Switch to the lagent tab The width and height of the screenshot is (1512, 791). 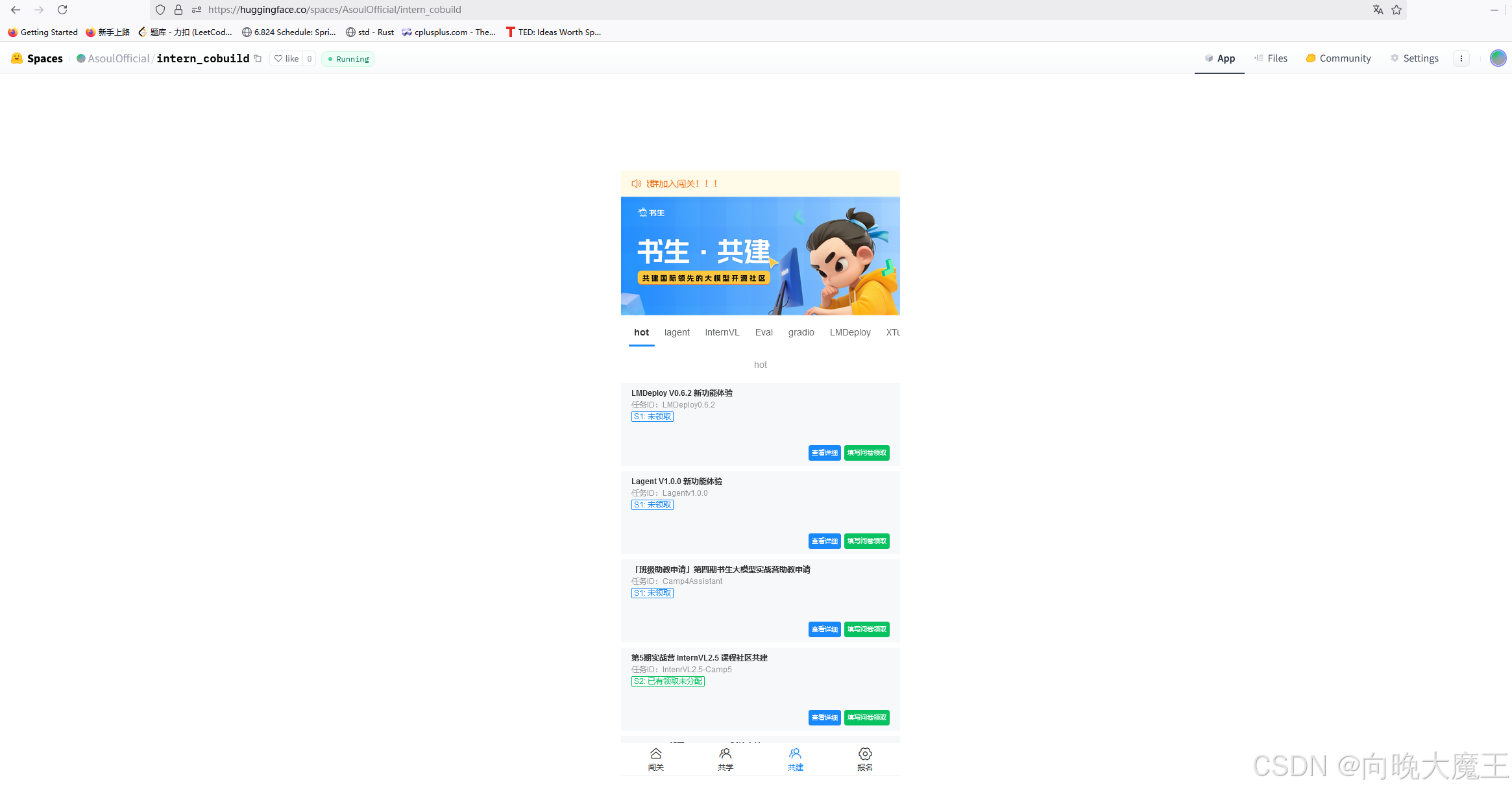(x=677, y=332)
